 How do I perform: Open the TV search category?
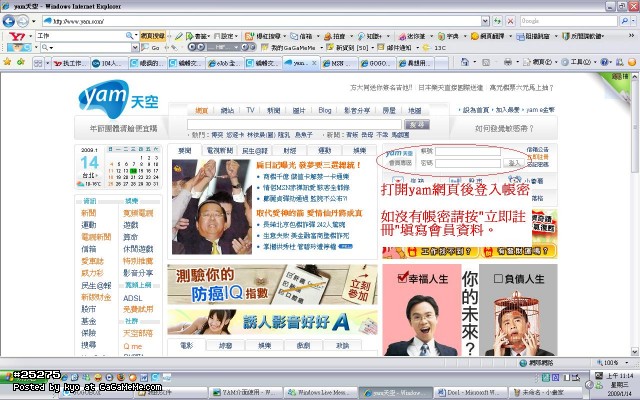[250, 110]
